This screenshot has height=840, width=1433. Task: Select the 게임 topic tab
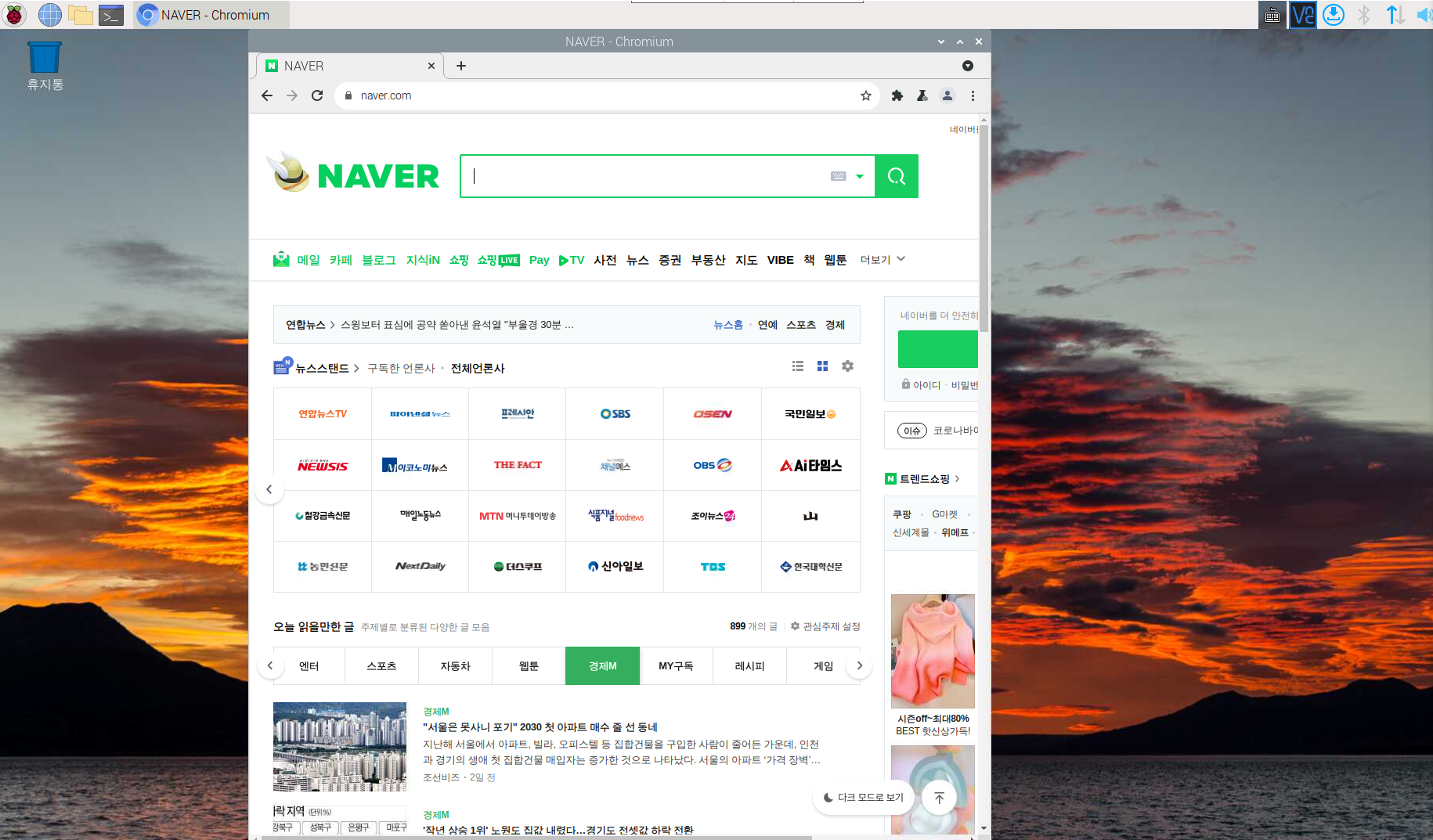coord(823,665)
